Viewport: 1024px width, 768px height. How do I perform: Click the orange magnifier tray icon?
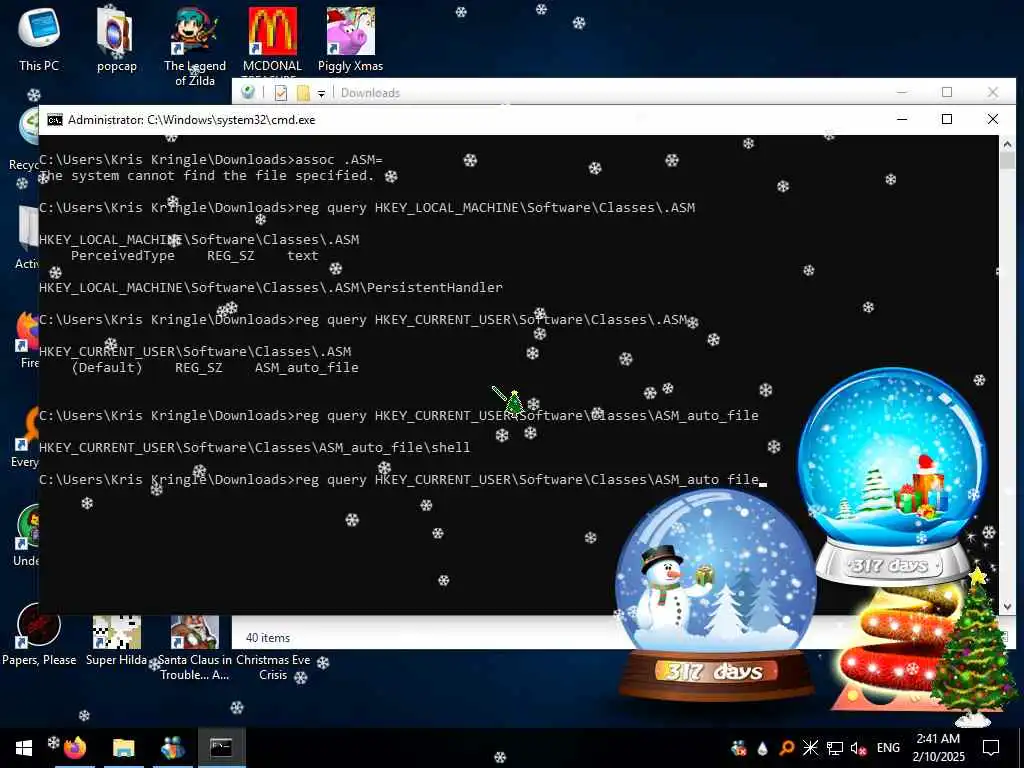(x=787, y=748)
